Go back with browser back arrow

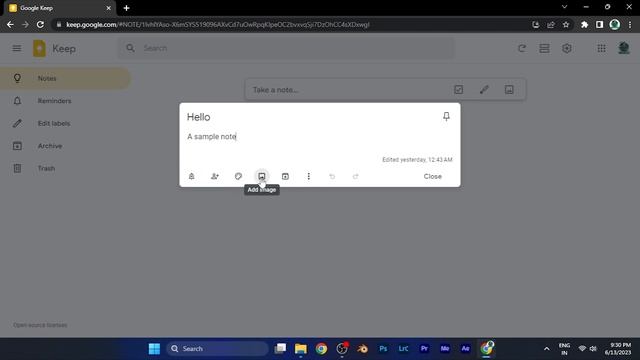tap(10, 24)
